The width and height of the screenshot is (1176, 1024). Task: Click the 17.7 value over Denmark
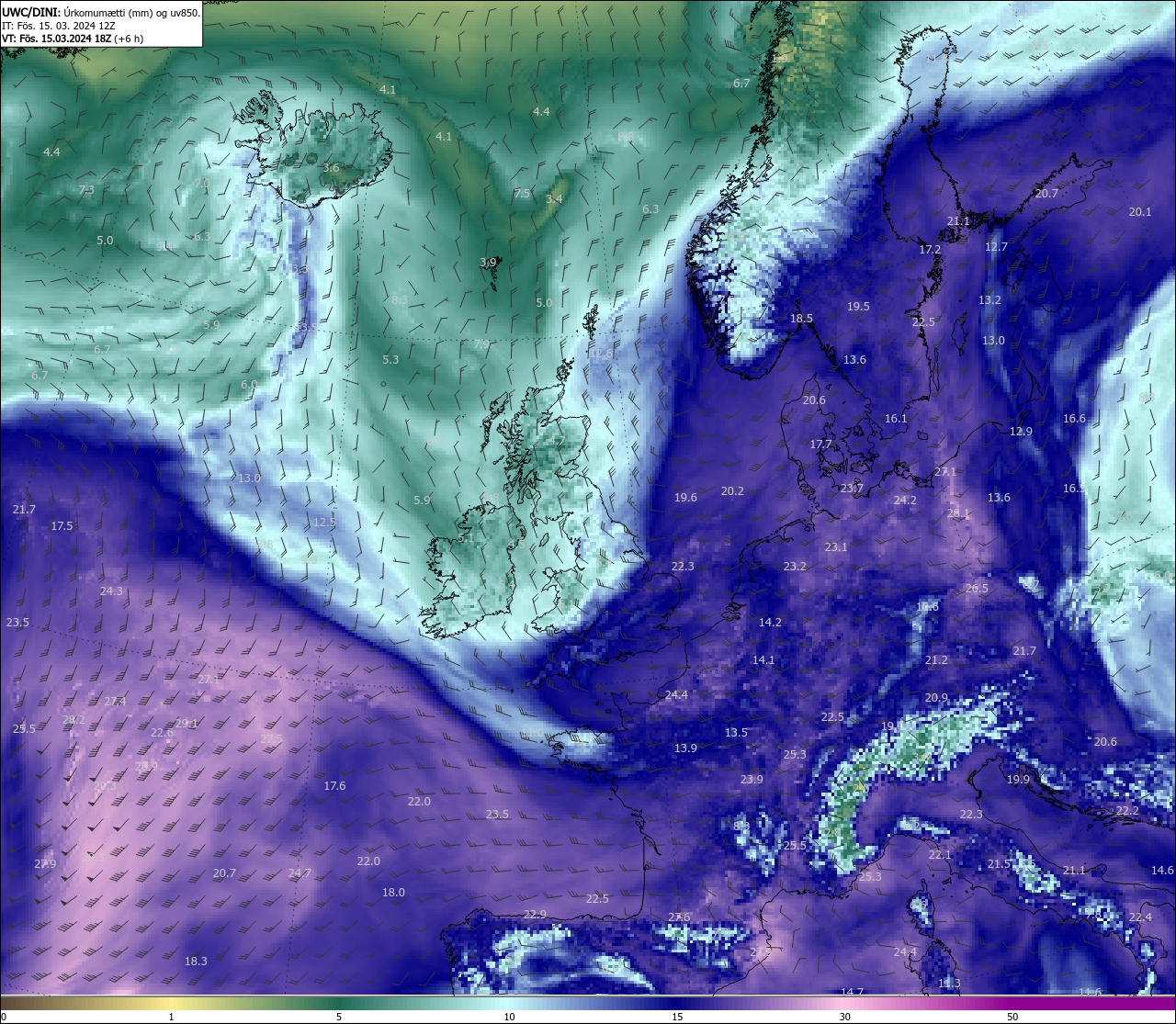820,444
